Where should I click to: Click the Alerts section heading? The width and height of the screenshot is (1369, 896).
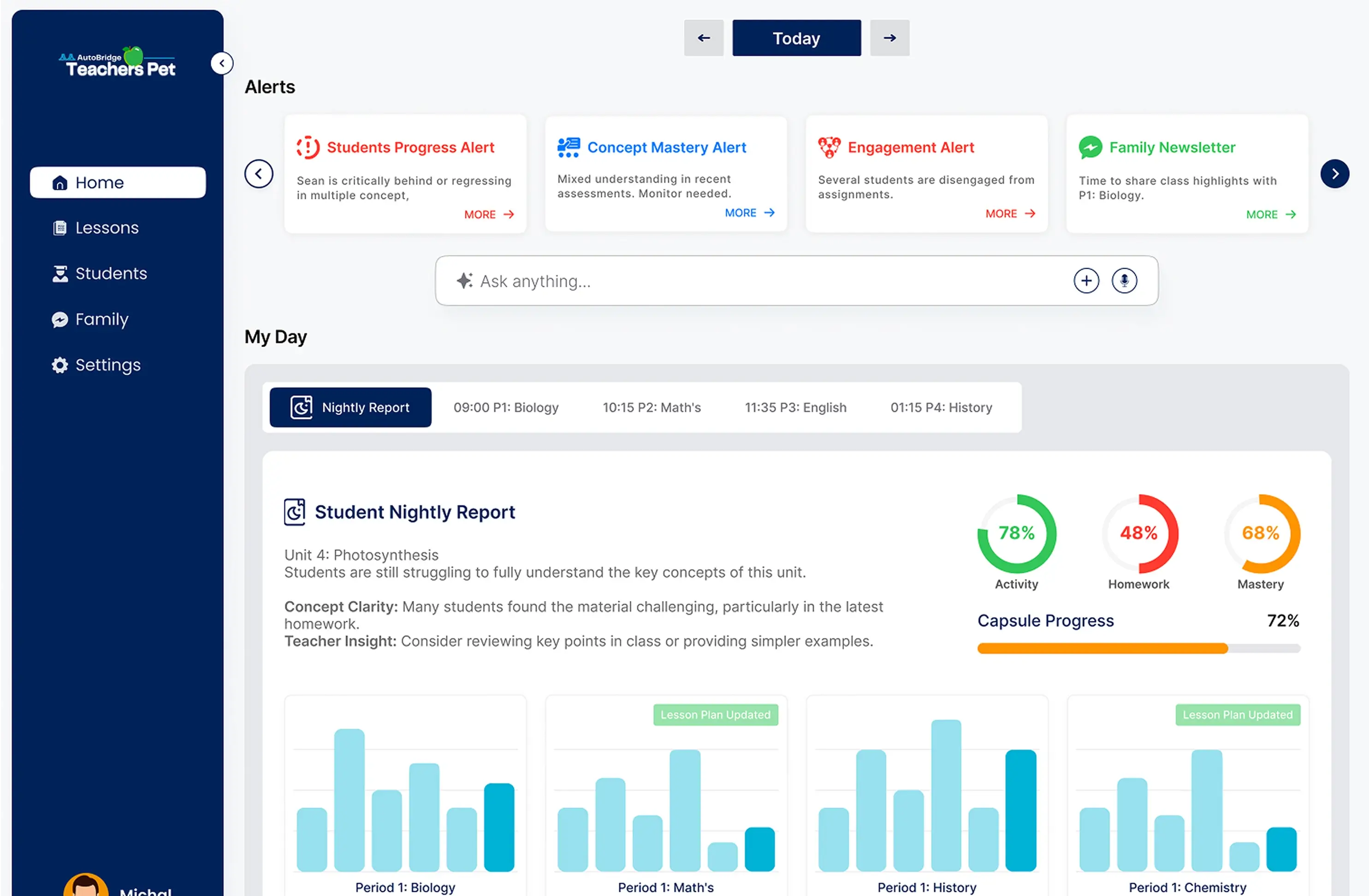[270, 87]
